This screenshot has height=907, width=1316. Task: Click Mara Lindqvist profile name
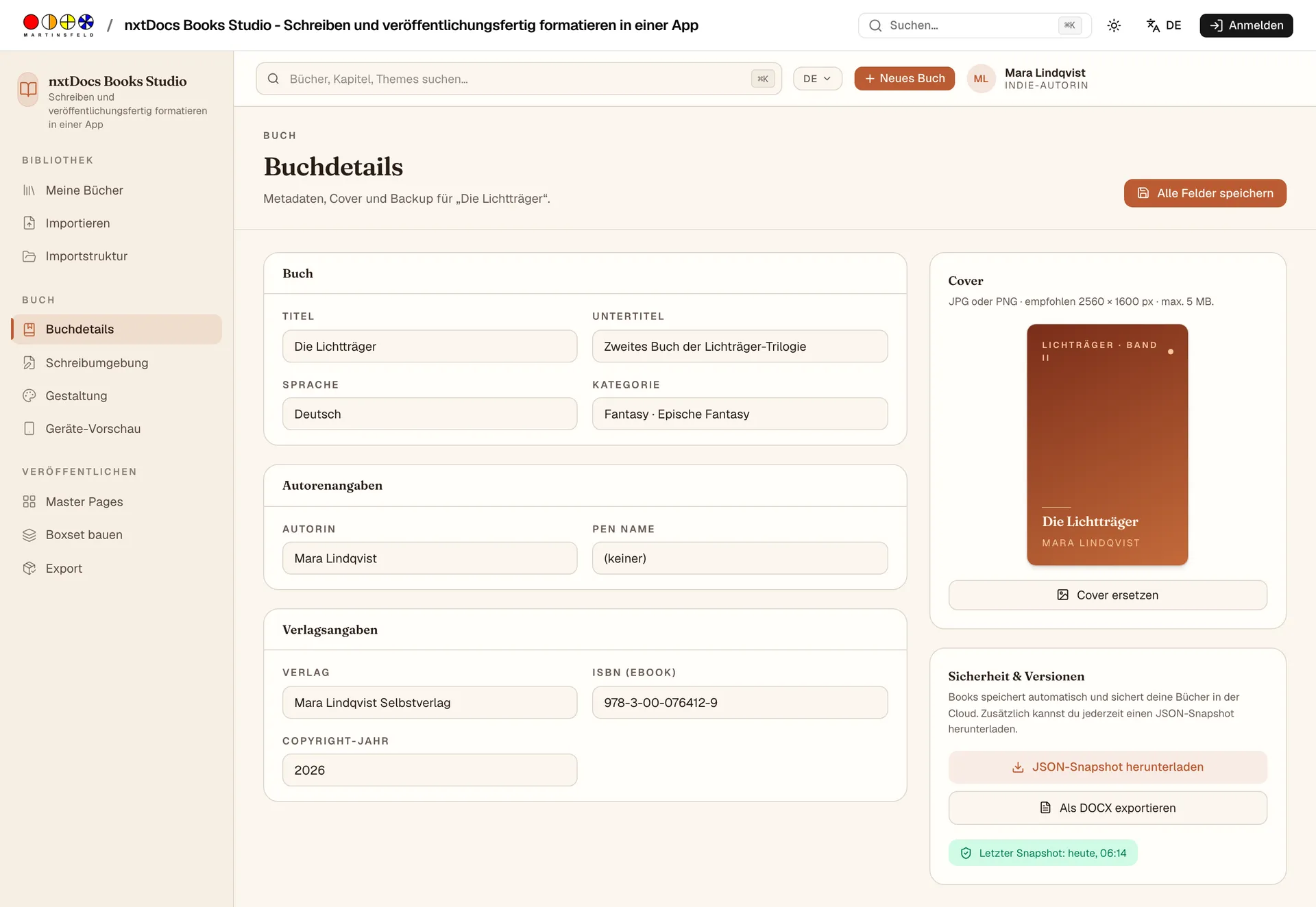1045,73
